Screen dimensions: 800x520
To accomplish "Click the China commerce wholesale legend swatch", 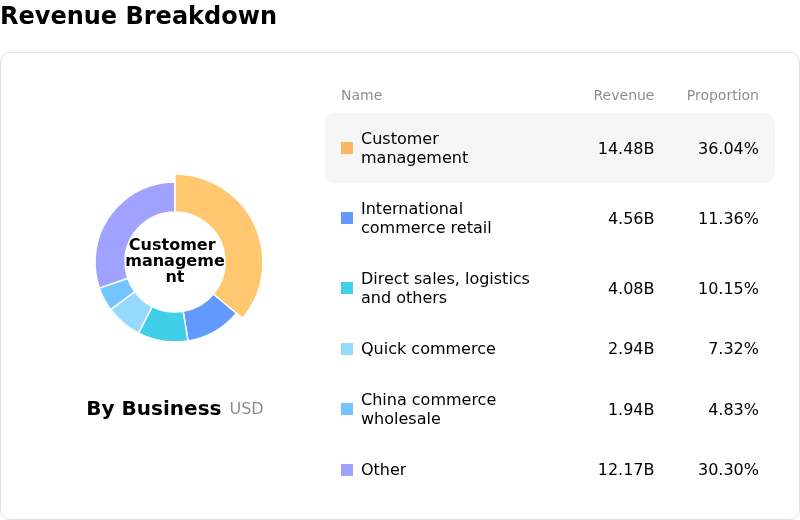I will [347, 409].
